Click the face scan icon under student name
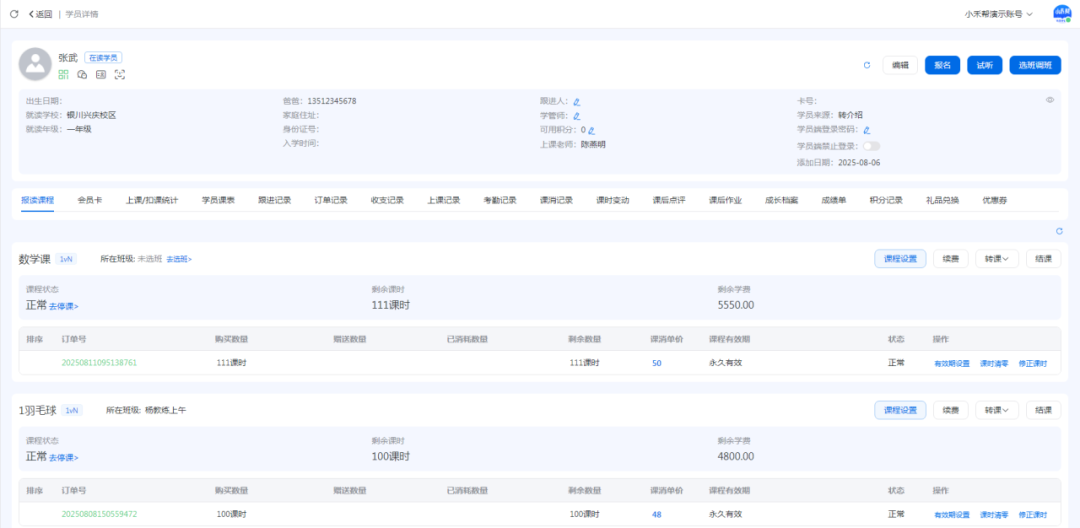The height and width of the screenshot is (528, 1080). click(119, 75)
